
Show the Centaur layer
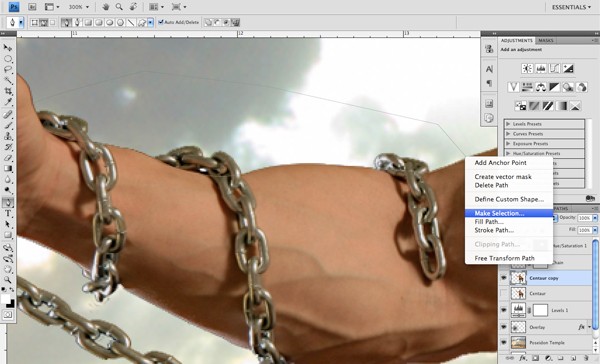[504, 294]
